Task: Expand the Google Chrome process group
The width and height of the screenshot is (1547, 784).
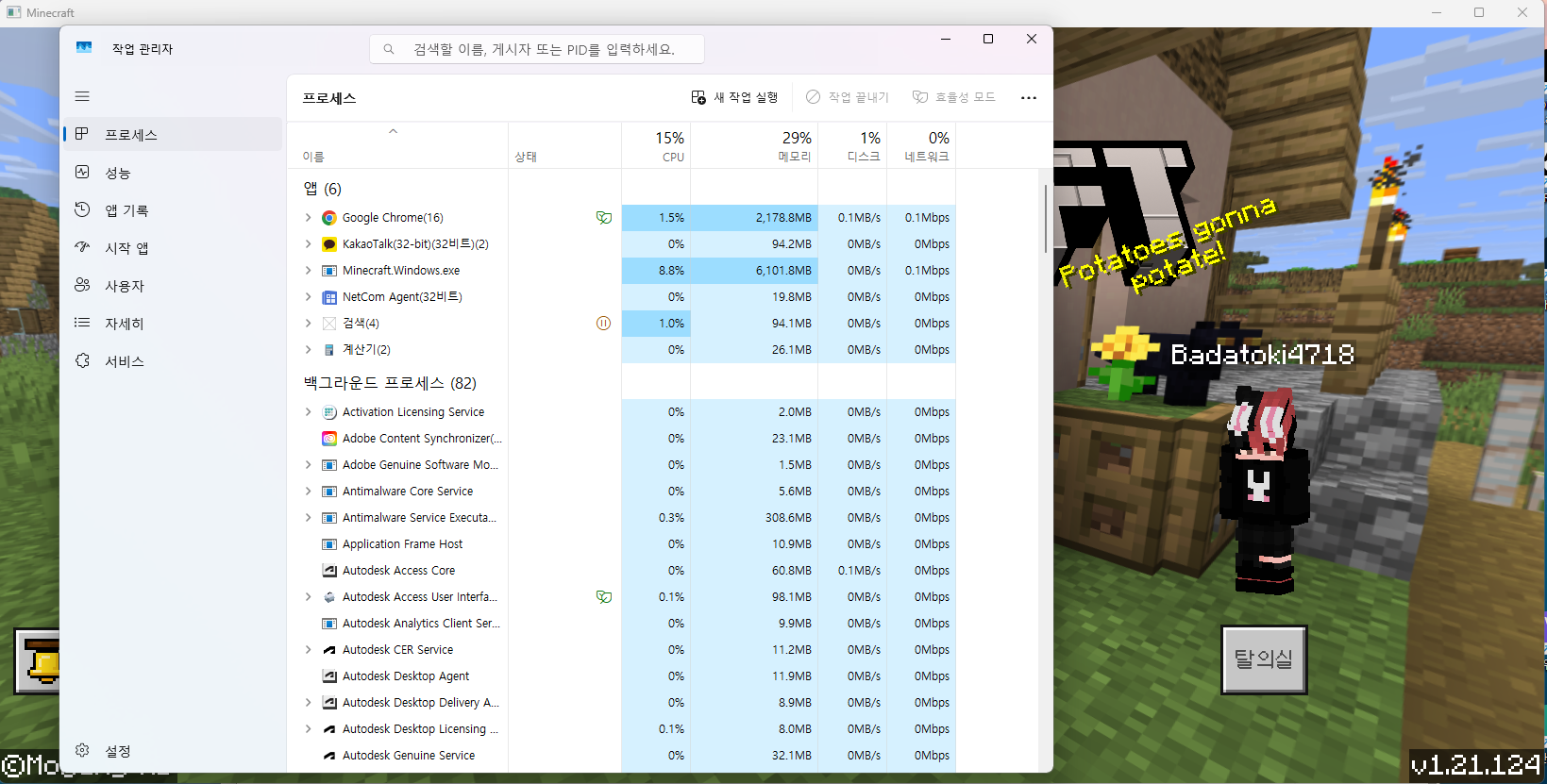Action: click(x=308, y=218)
